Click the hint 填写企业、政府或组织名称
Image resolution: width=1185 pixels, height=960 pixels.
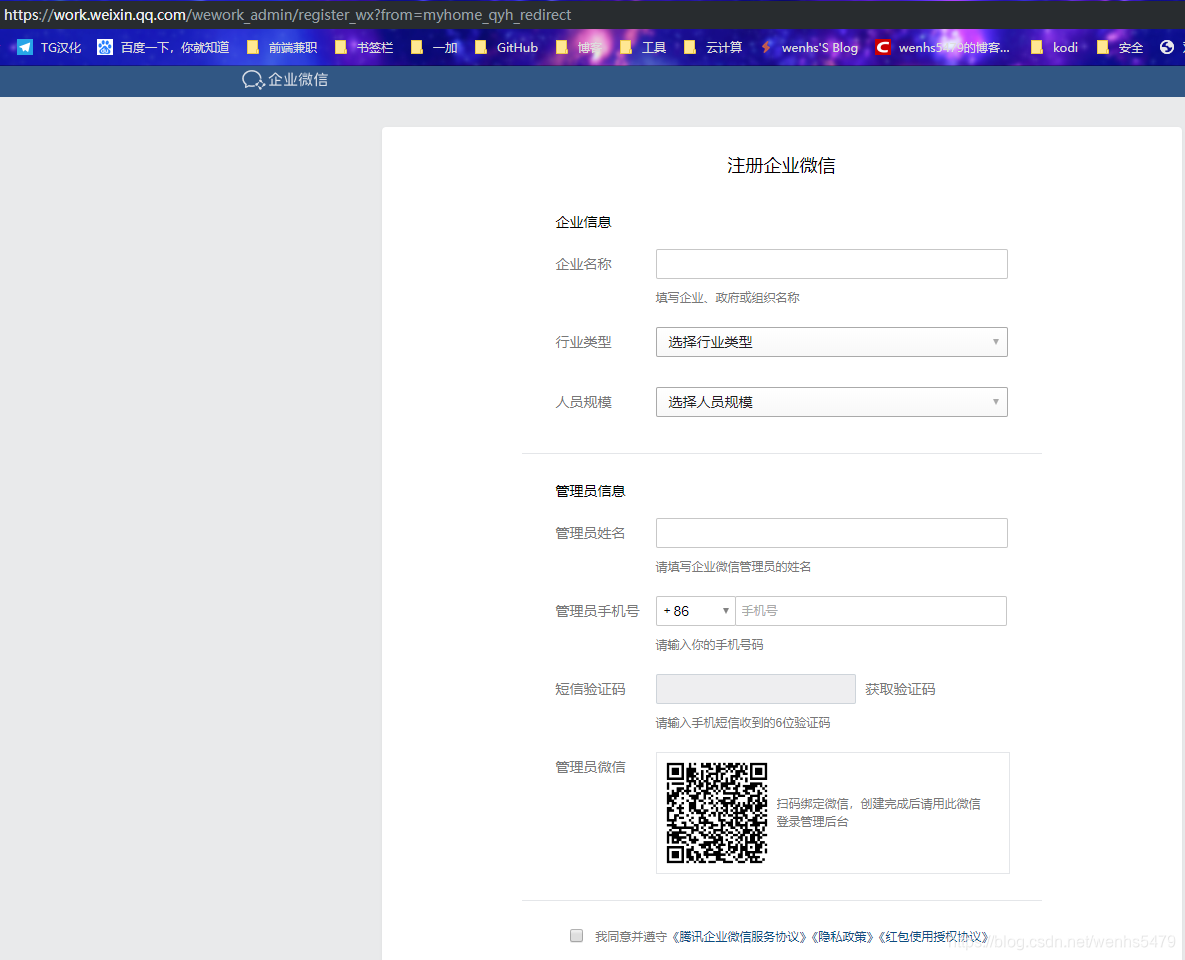tap(727, 298)
